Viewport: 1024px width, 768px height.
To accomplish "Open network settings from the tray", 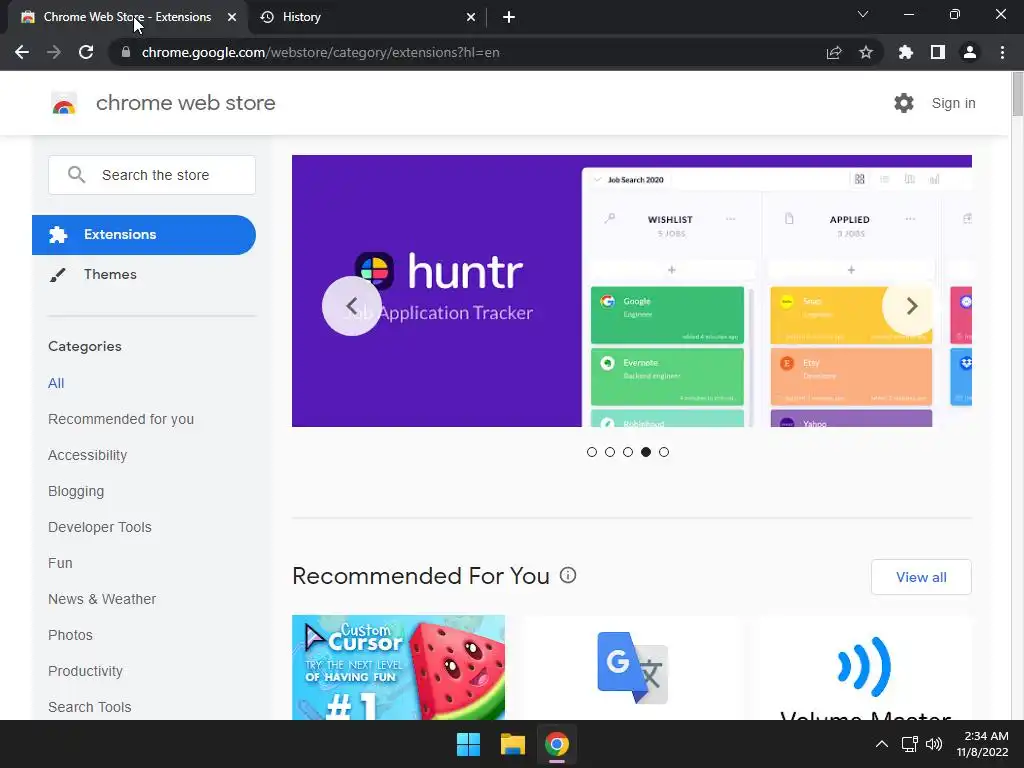I will point(909,744).
